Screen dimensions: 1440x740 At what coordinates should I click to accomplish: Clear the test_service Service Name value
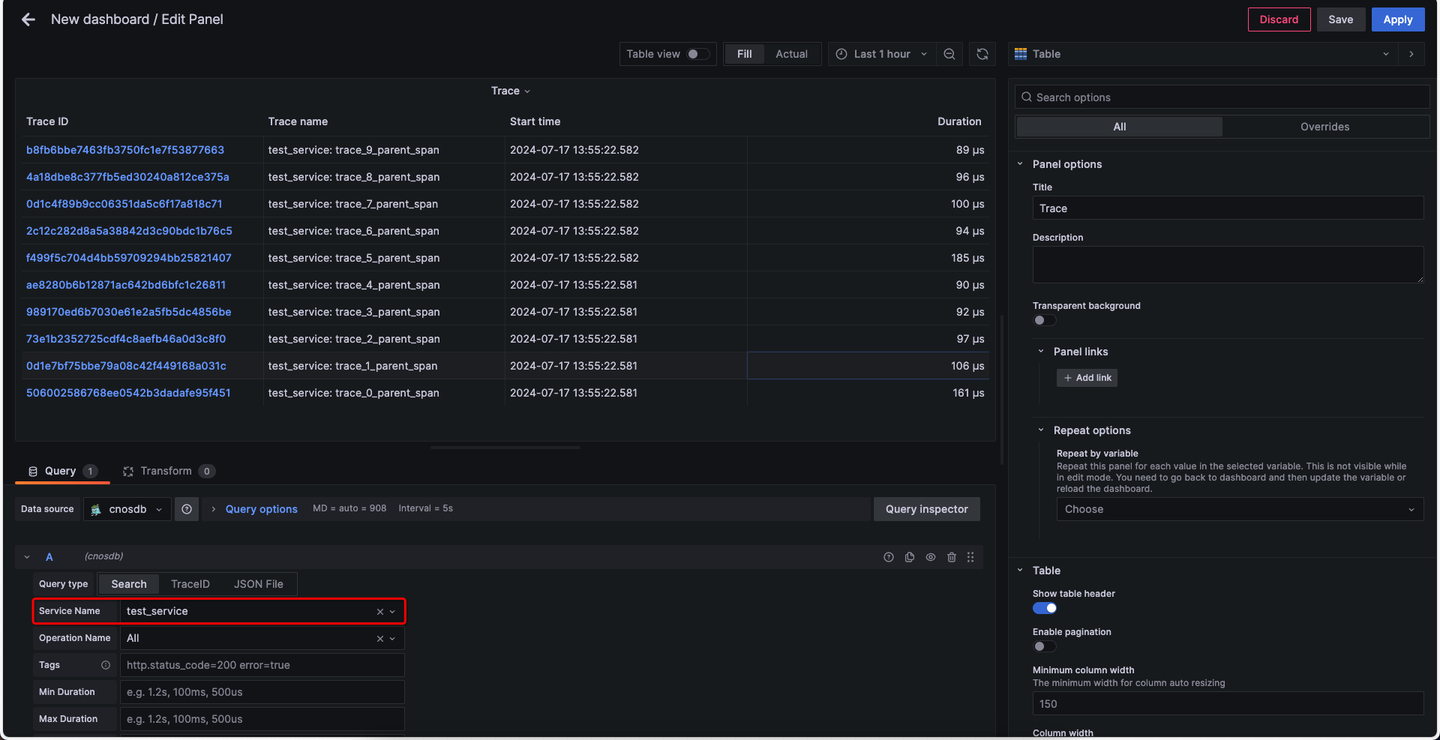[380, 611]
